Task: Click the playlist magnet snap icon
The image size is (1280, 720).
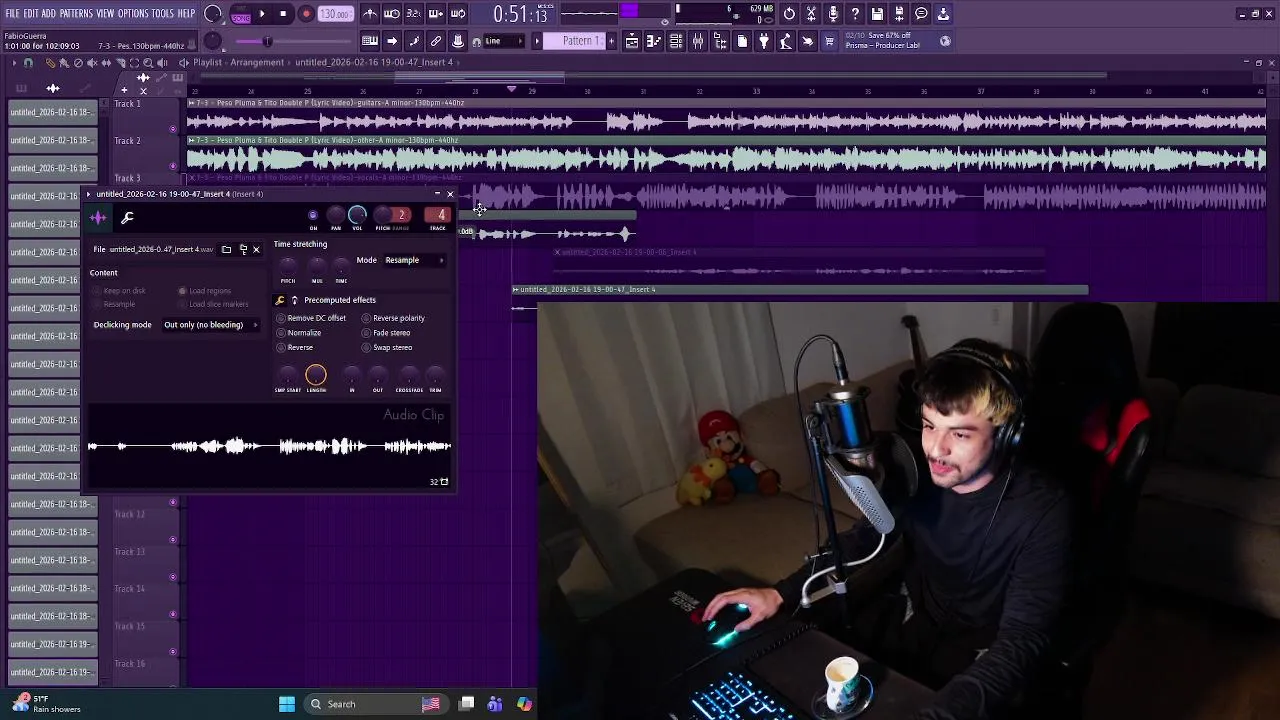Action: 28,63
